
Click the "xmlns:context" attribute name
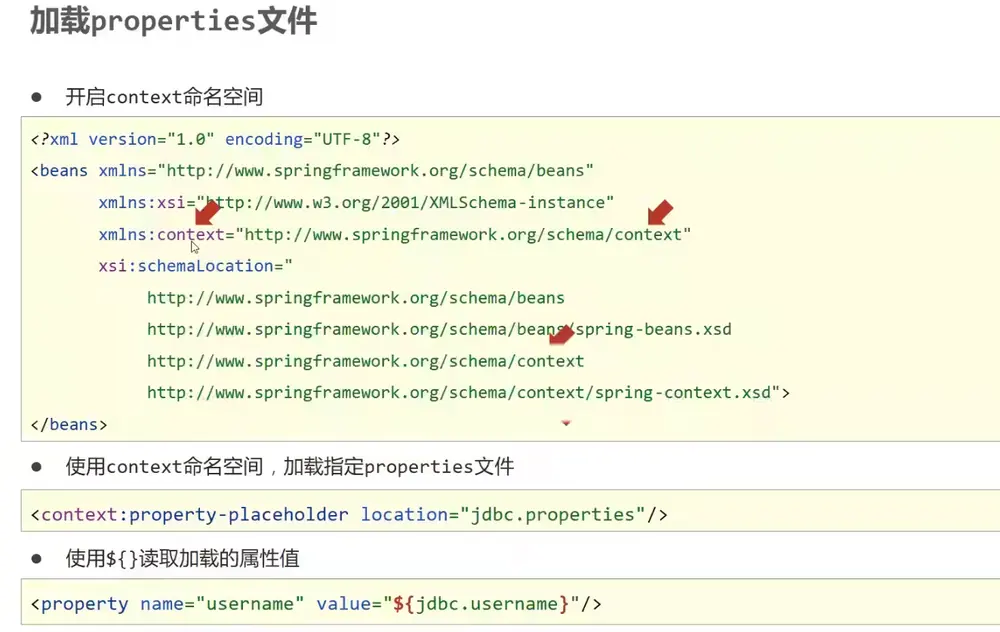162,235
